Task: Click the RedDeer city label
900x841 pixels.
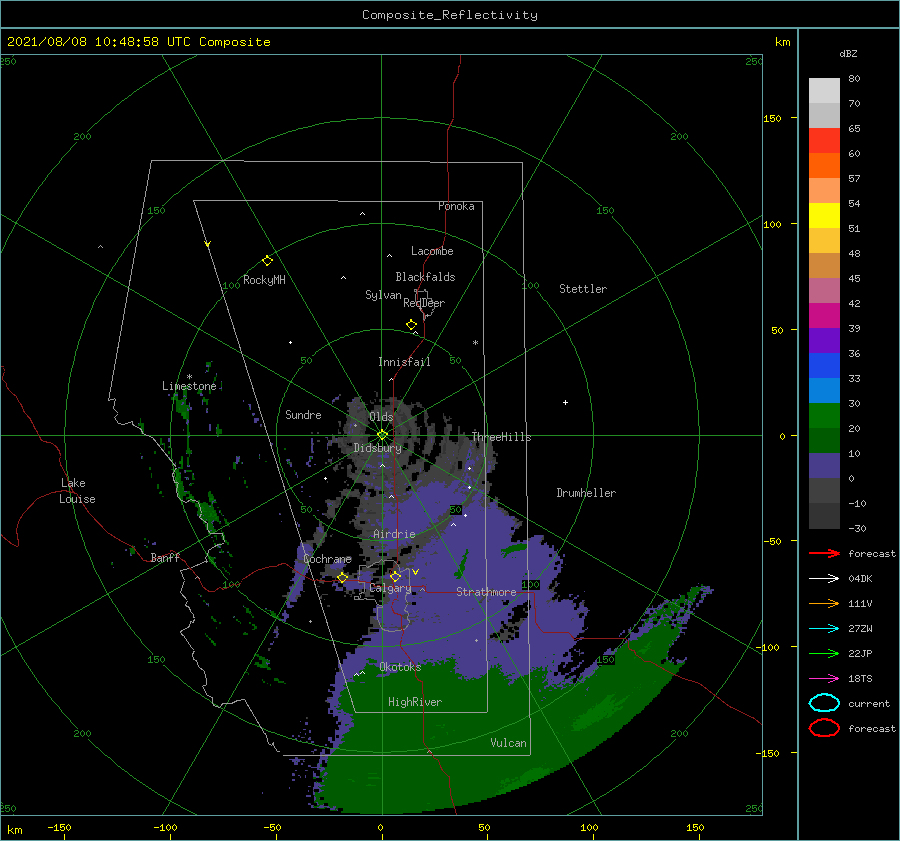Action: [424, 303]
